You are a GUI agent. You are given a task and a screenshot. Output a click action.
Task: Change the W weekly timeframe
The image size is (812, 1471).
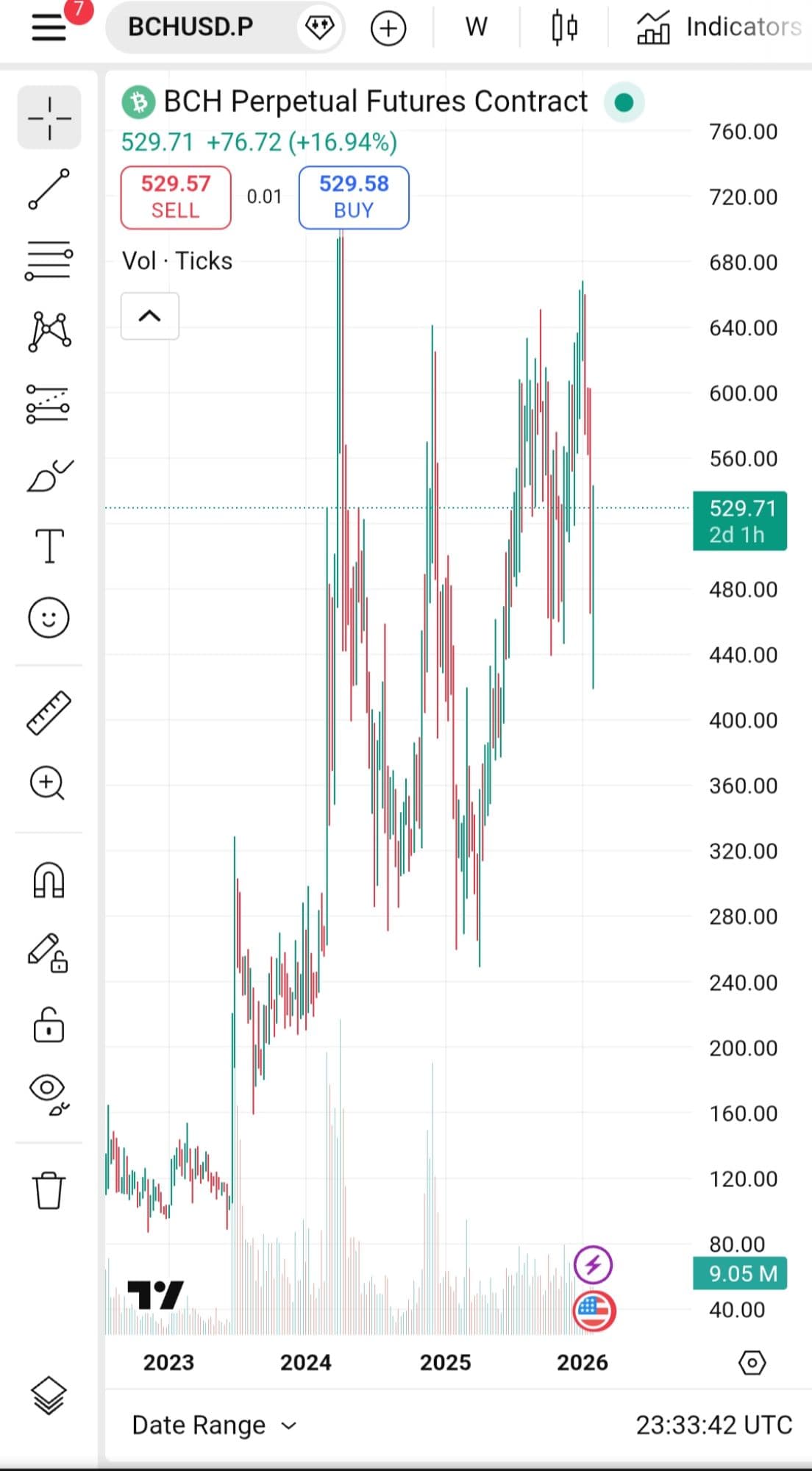tap(476, 28)
